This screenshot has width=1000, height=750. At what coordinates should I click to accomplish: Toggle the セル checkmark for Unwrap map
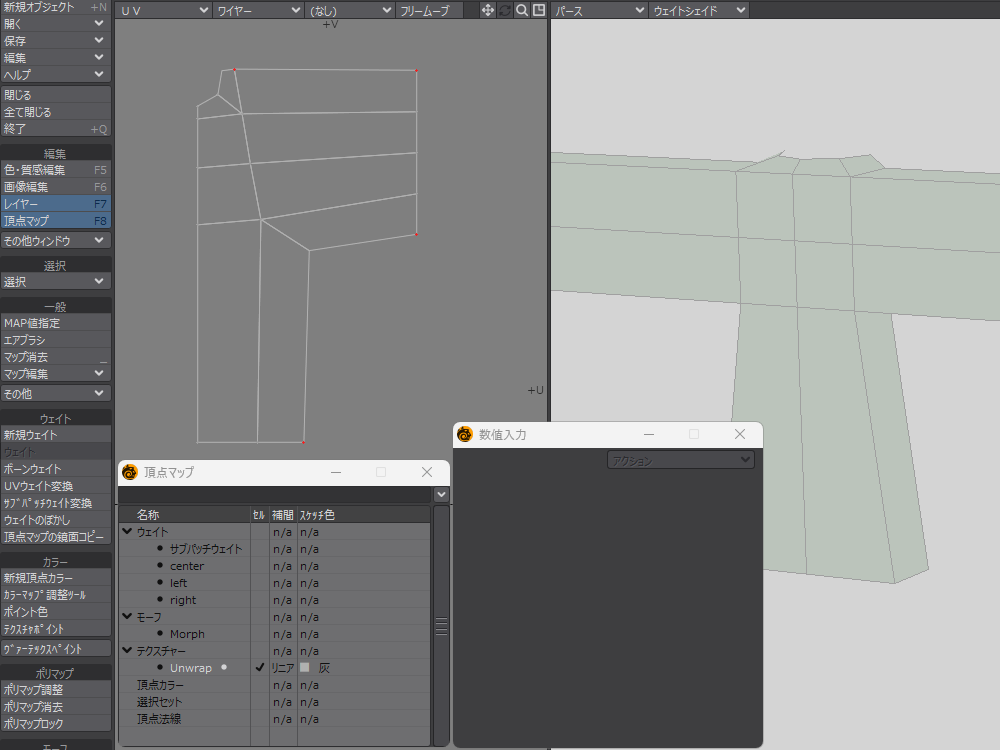tap(260, 668)
